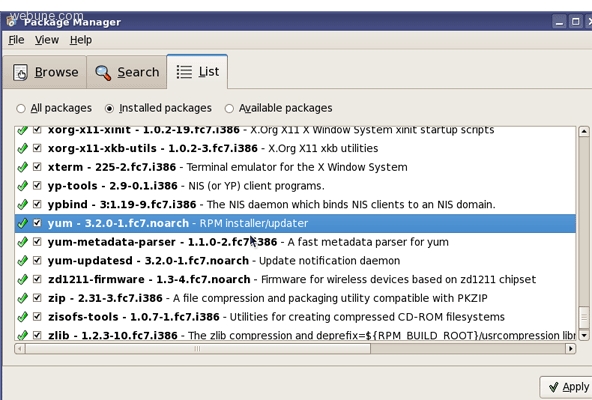Click the List tab bullet icon
The width and height of the screenshot is (592, 400).
[184, 72]
